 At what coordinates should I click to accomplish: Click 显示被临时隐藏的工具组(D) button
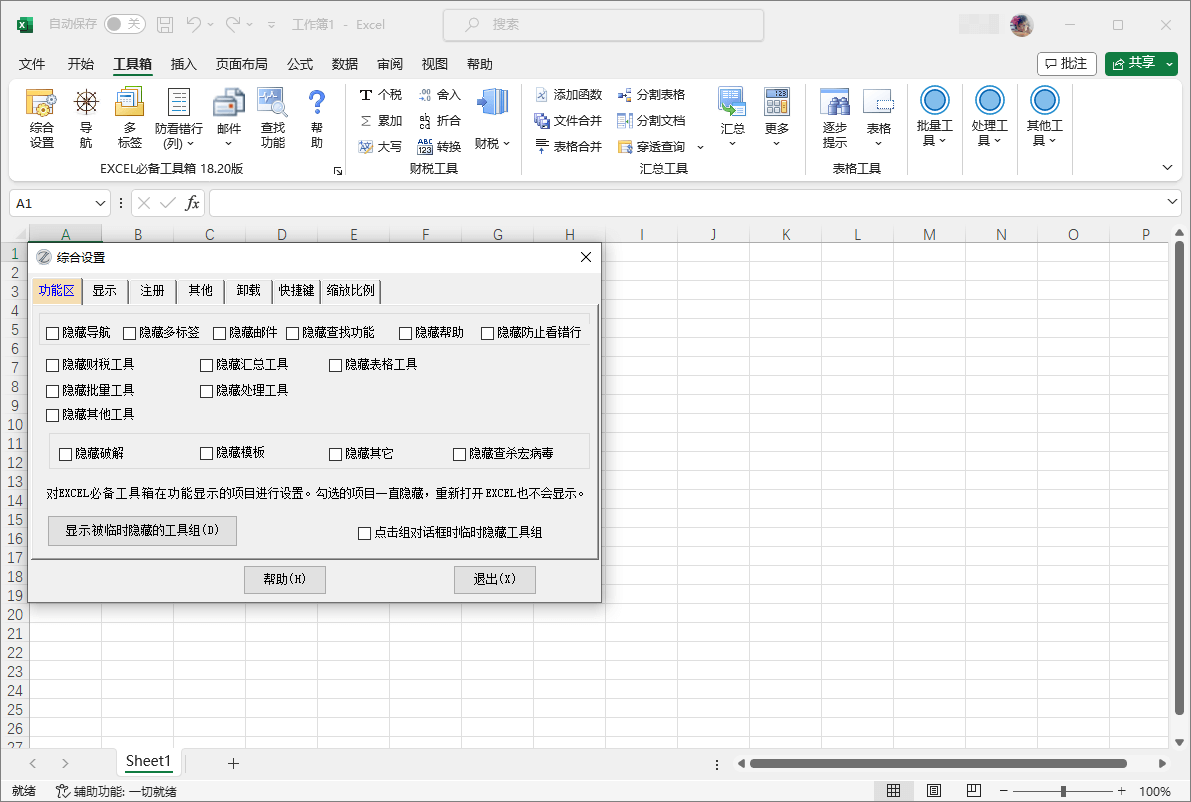142,530
